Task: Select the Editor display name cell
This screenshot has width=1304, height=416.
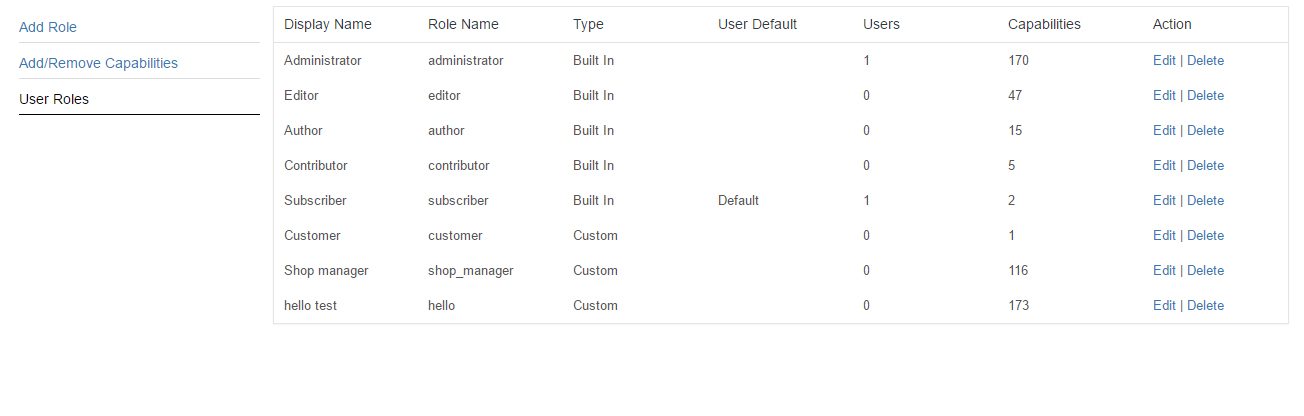Action: tap(301, 95)
